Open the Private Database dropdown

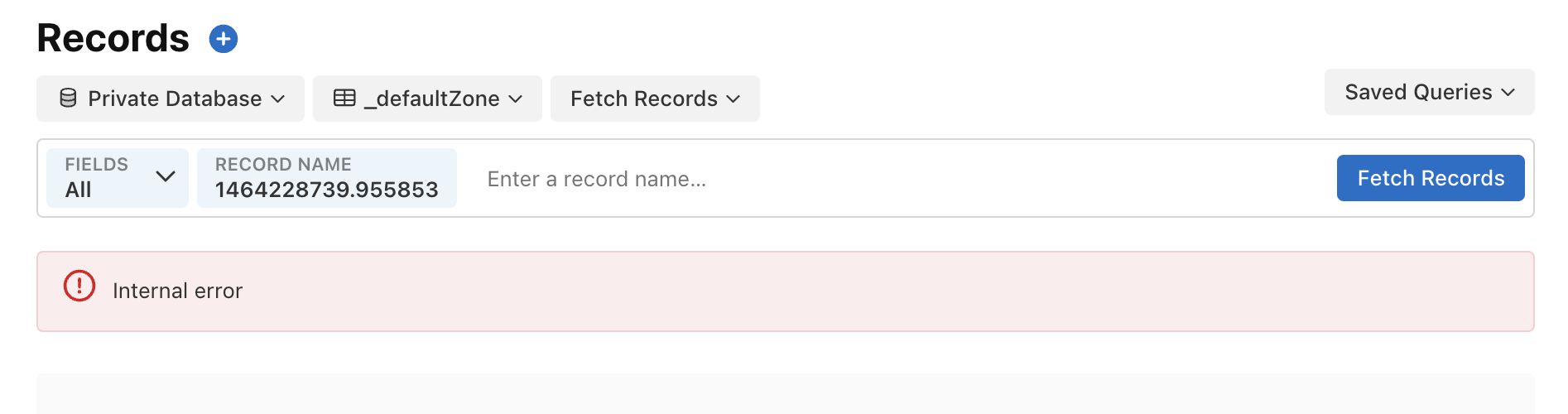(x=171, y=99)
